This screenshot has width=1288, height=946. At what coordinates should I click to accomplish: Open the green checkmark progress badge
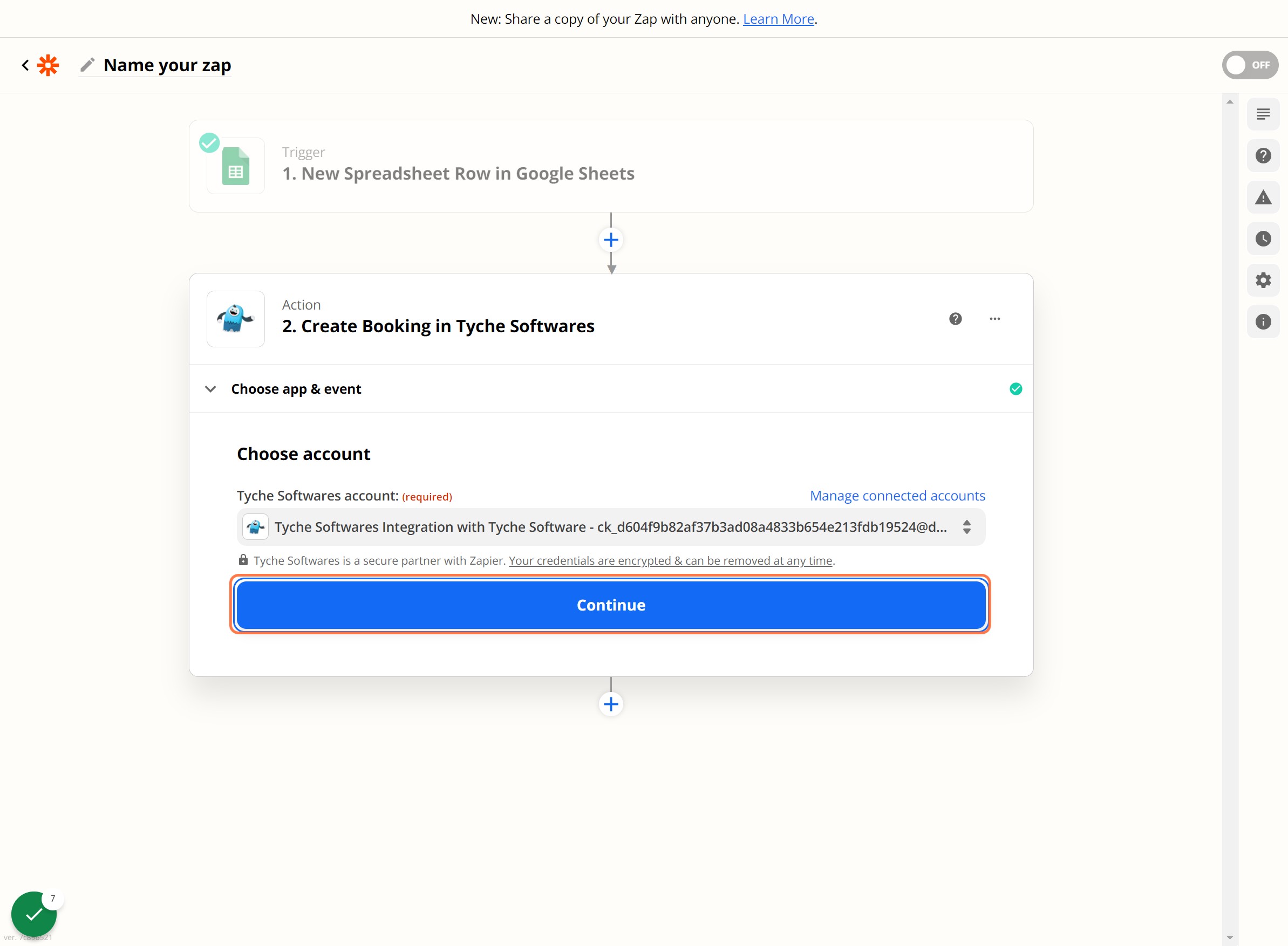tap(34, 914)
